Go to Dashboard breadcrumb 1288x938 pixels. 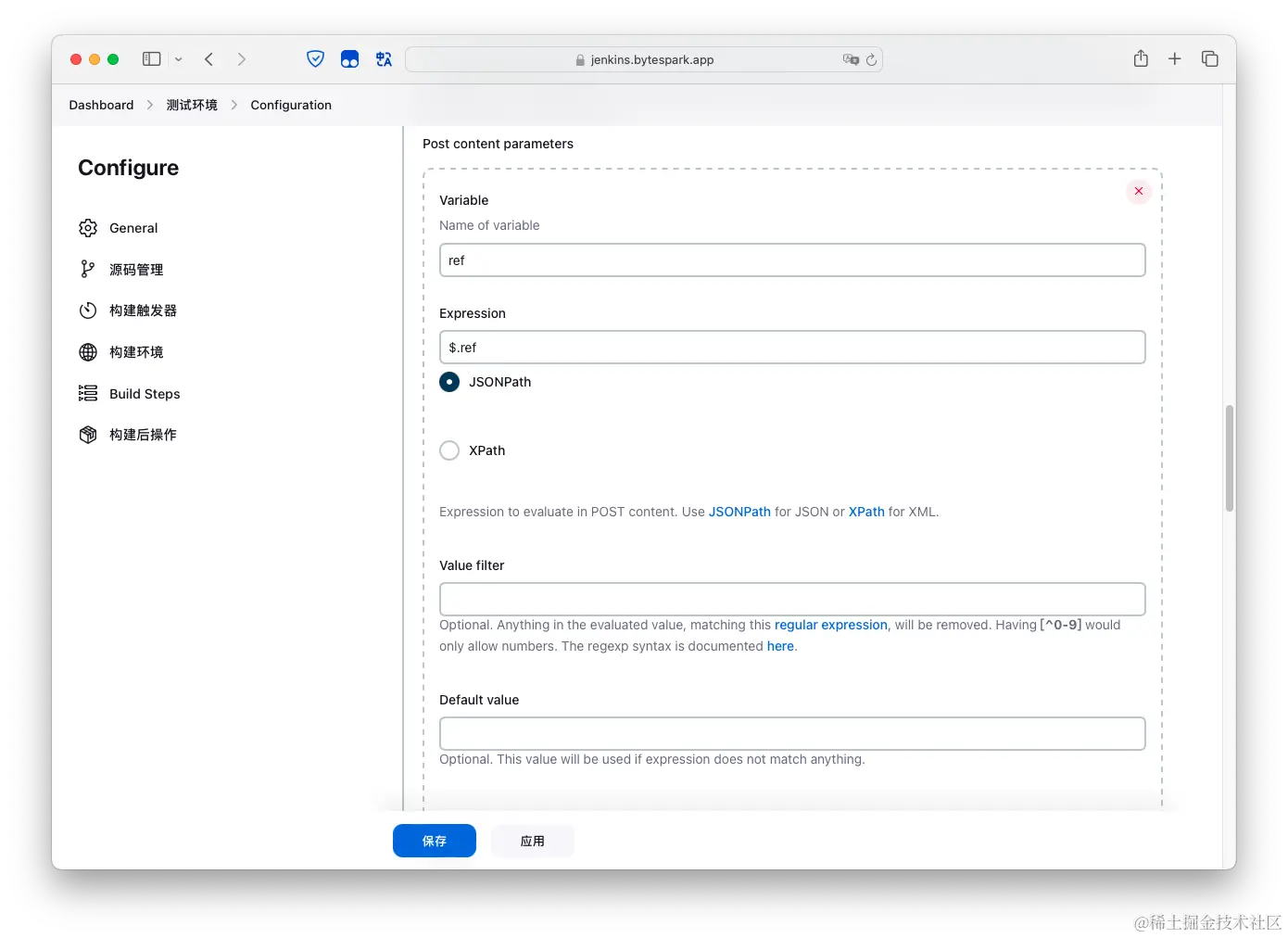(x=101, y=105)
